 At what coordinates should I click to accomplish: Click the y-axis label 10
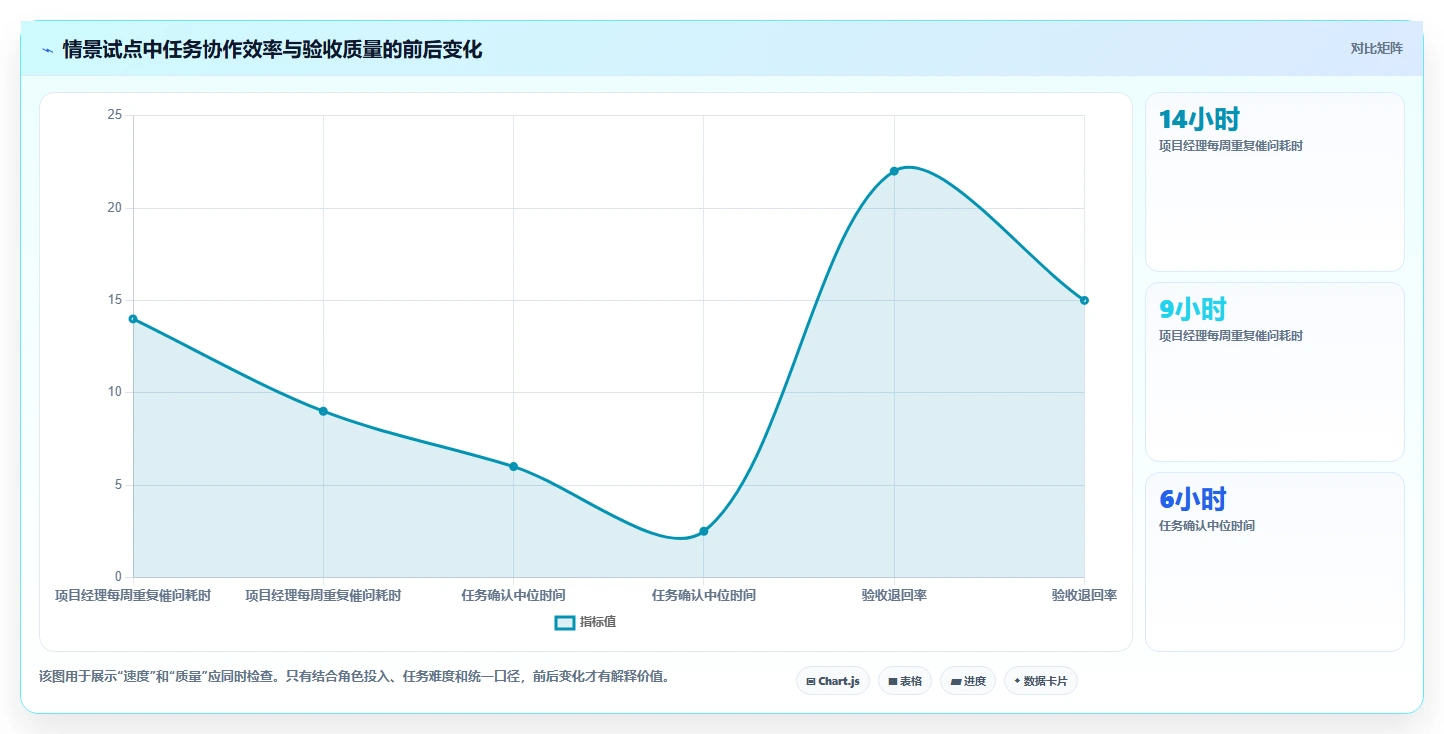[115, 392]
